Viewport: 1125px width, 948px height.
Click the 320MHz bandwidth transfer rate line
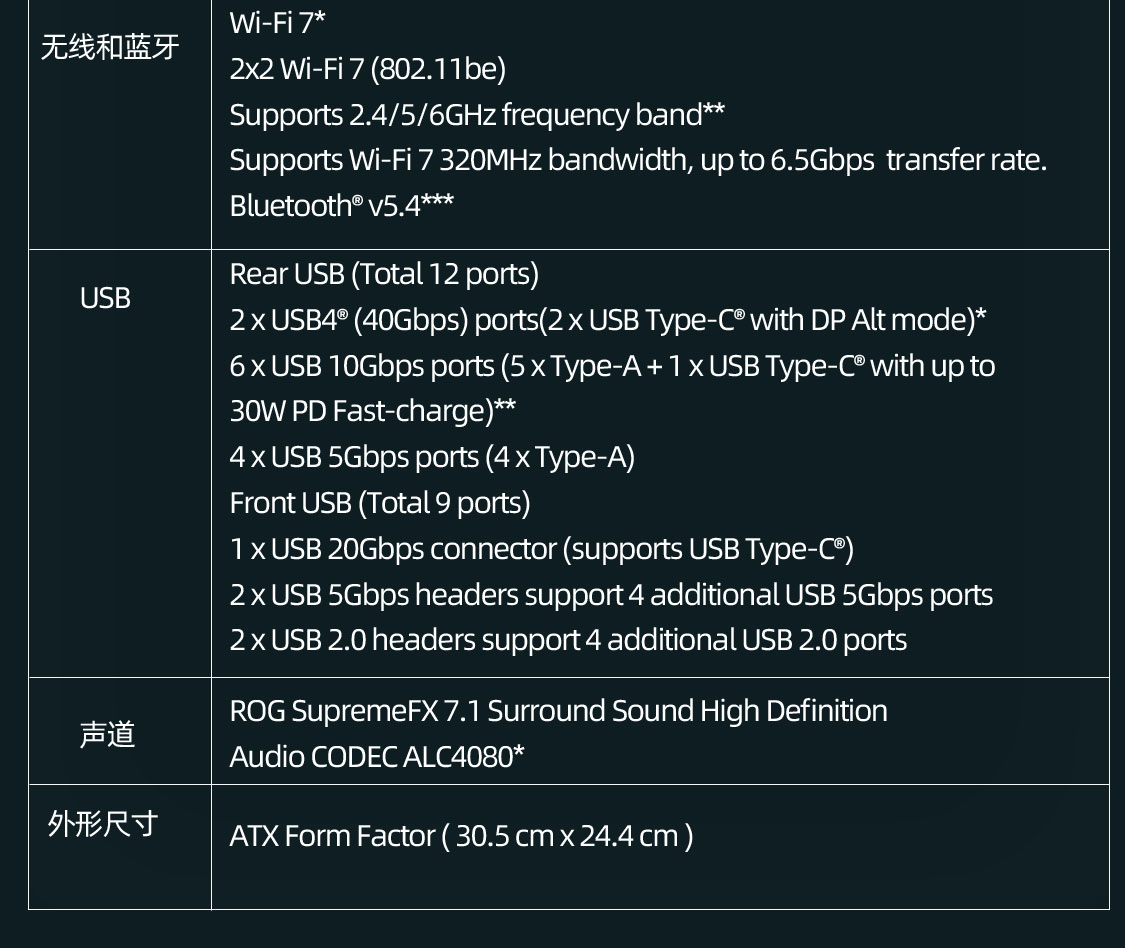click(638, 160)
